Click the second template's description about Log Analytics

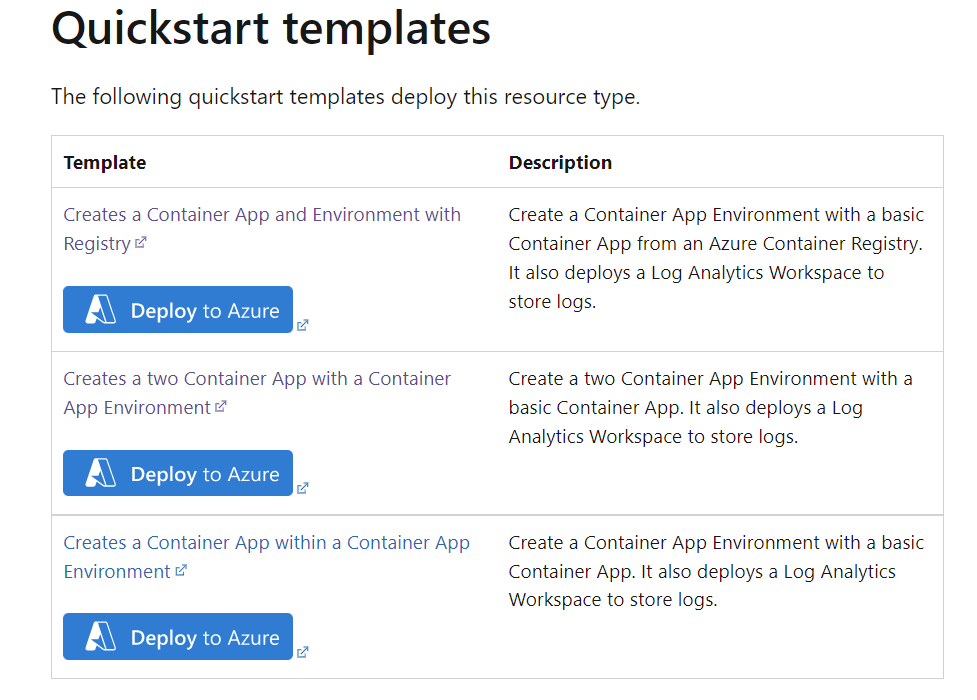700,407
